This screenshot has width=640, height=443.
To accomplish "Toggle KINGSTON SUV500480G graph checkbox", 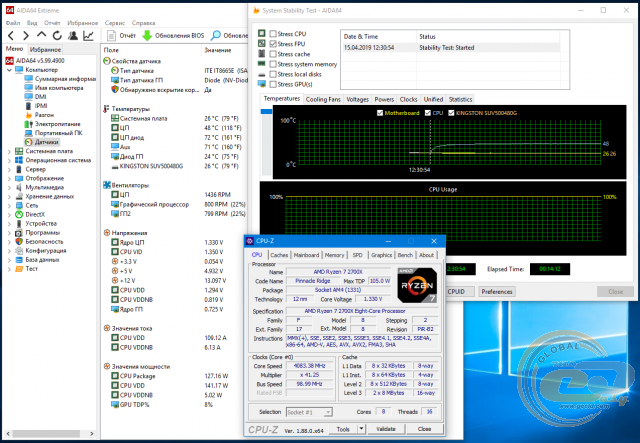I will tap(451, 113).
